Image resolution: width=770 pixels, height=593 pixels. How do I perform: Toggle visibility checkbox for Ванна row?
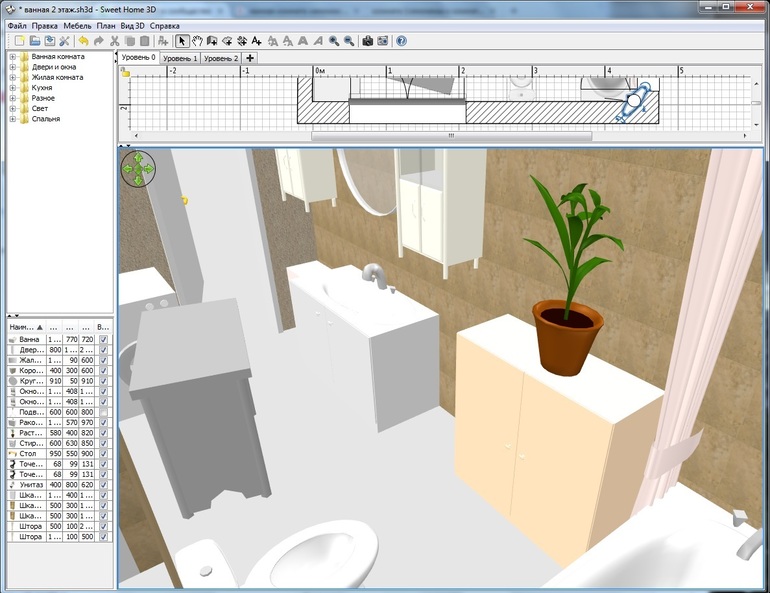[x=104, y=340]
